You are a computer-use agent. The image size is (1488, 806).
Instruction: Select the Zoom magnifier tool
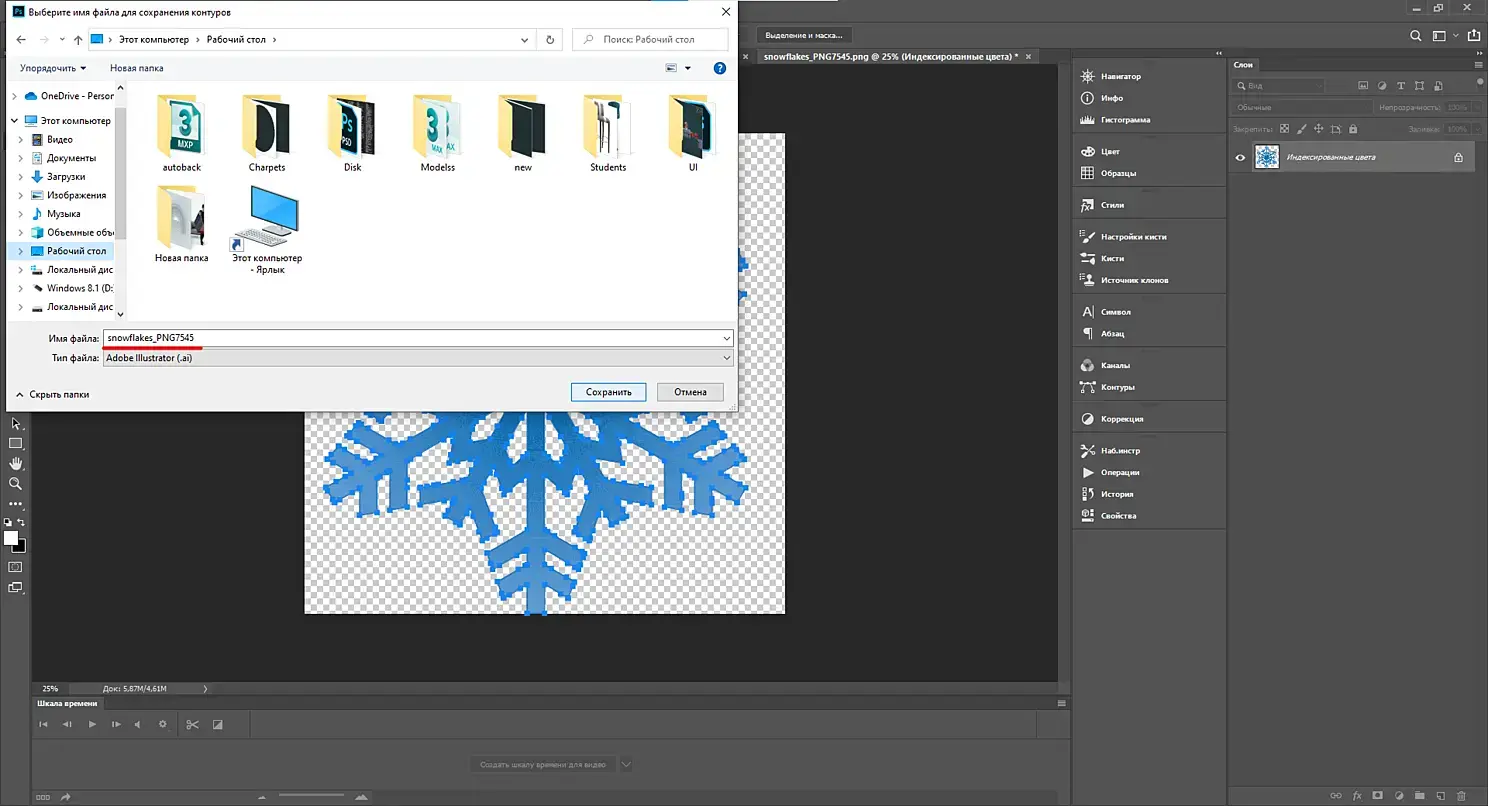(x=15, y=483)
